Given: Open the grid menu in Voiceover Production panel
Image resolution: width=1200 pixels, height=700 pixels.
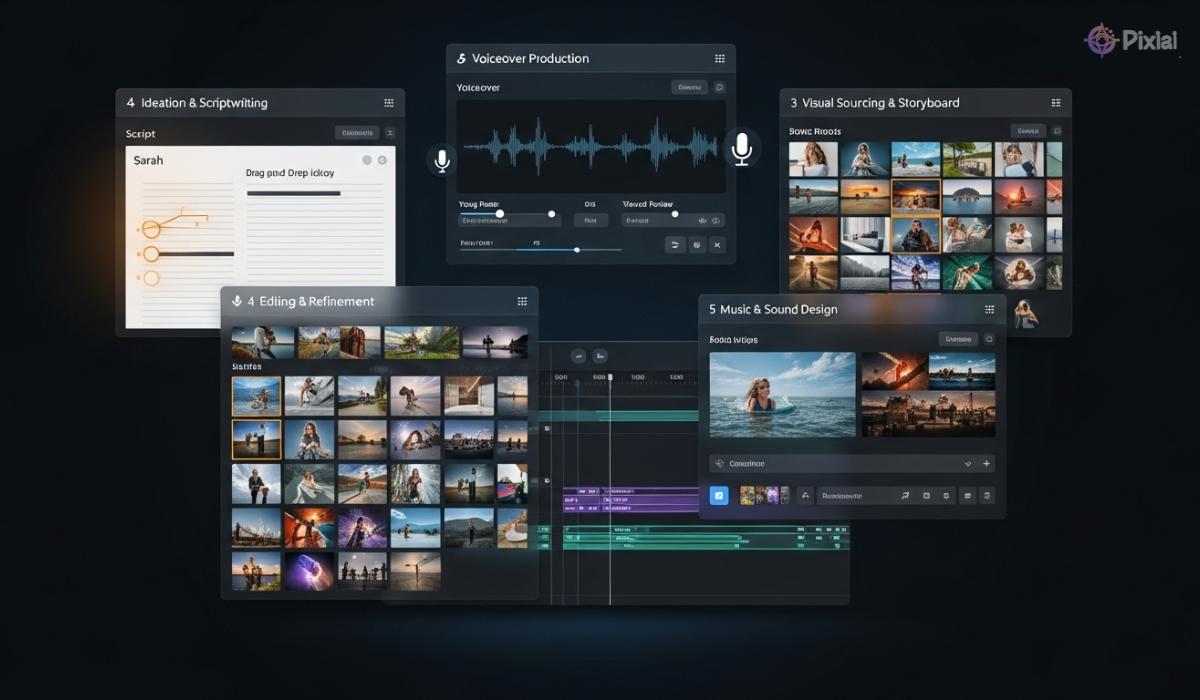Looking at the screenshot, I should click(719, 59).
